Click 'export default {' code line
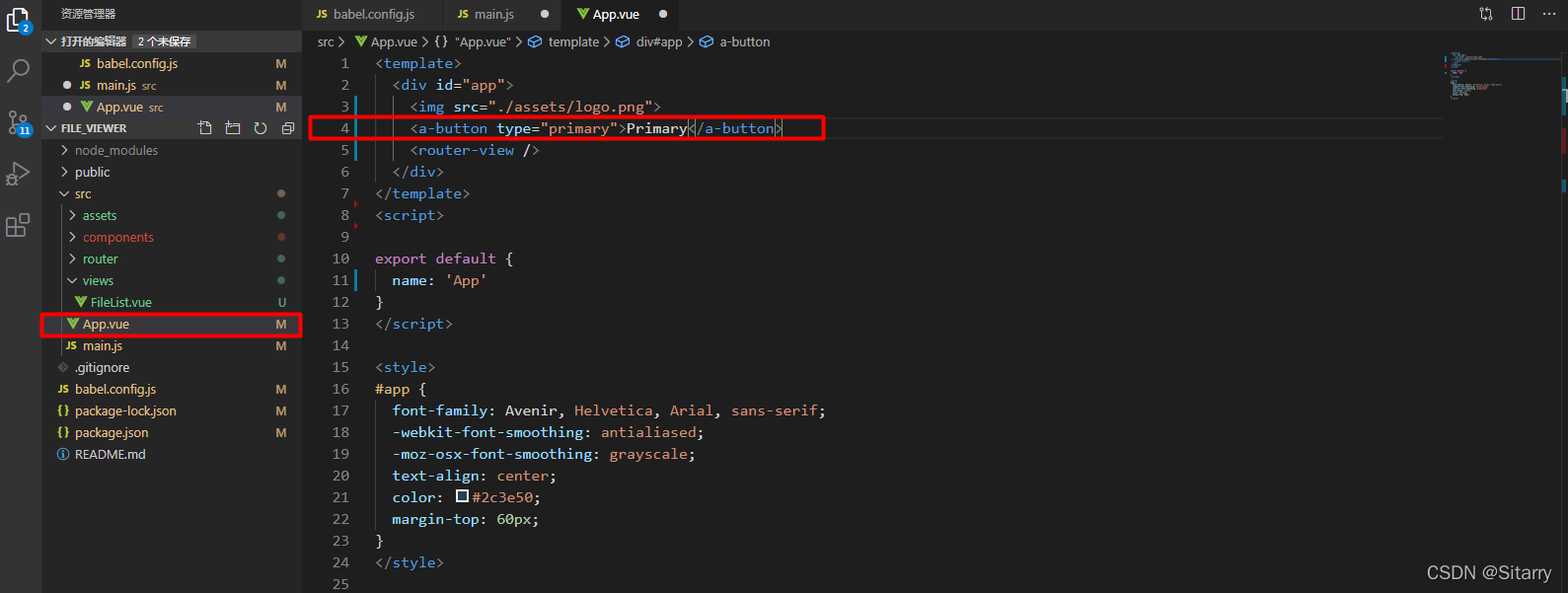 pyautogui.click(x=444, y=259)
